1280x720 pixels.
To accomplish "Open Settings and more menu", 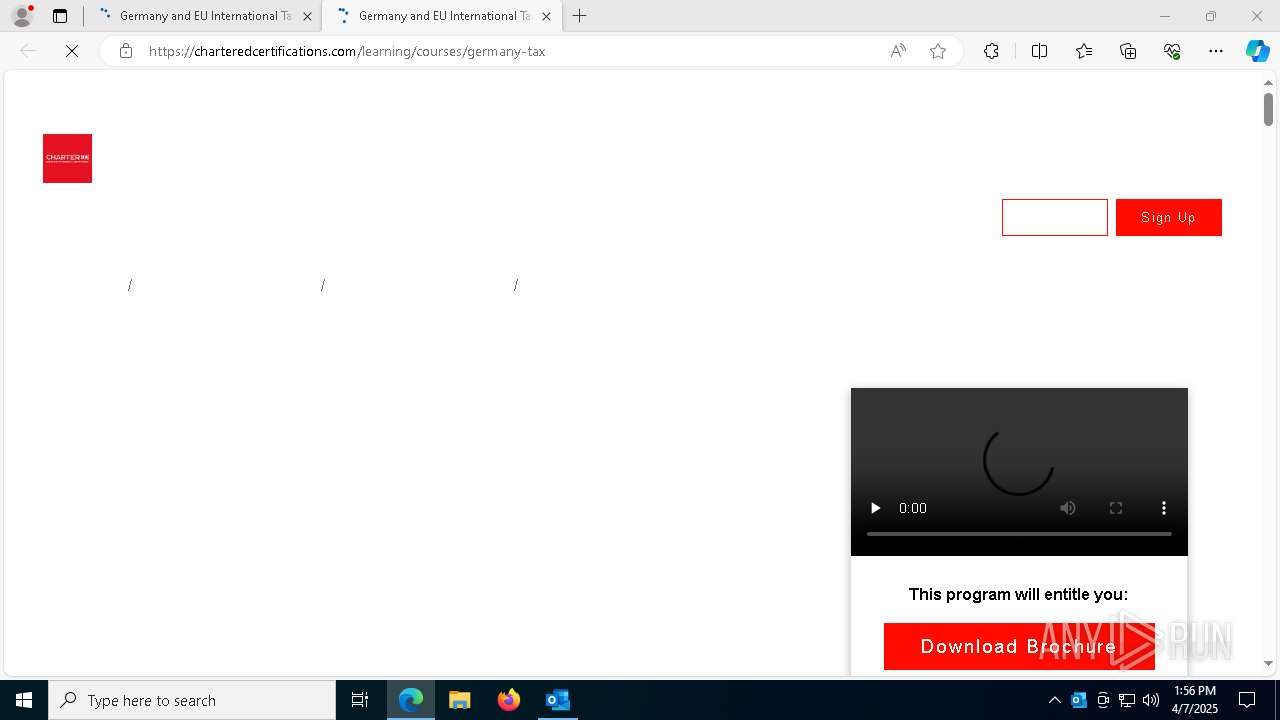I will pyautogui.click(x=1216, y=51).
